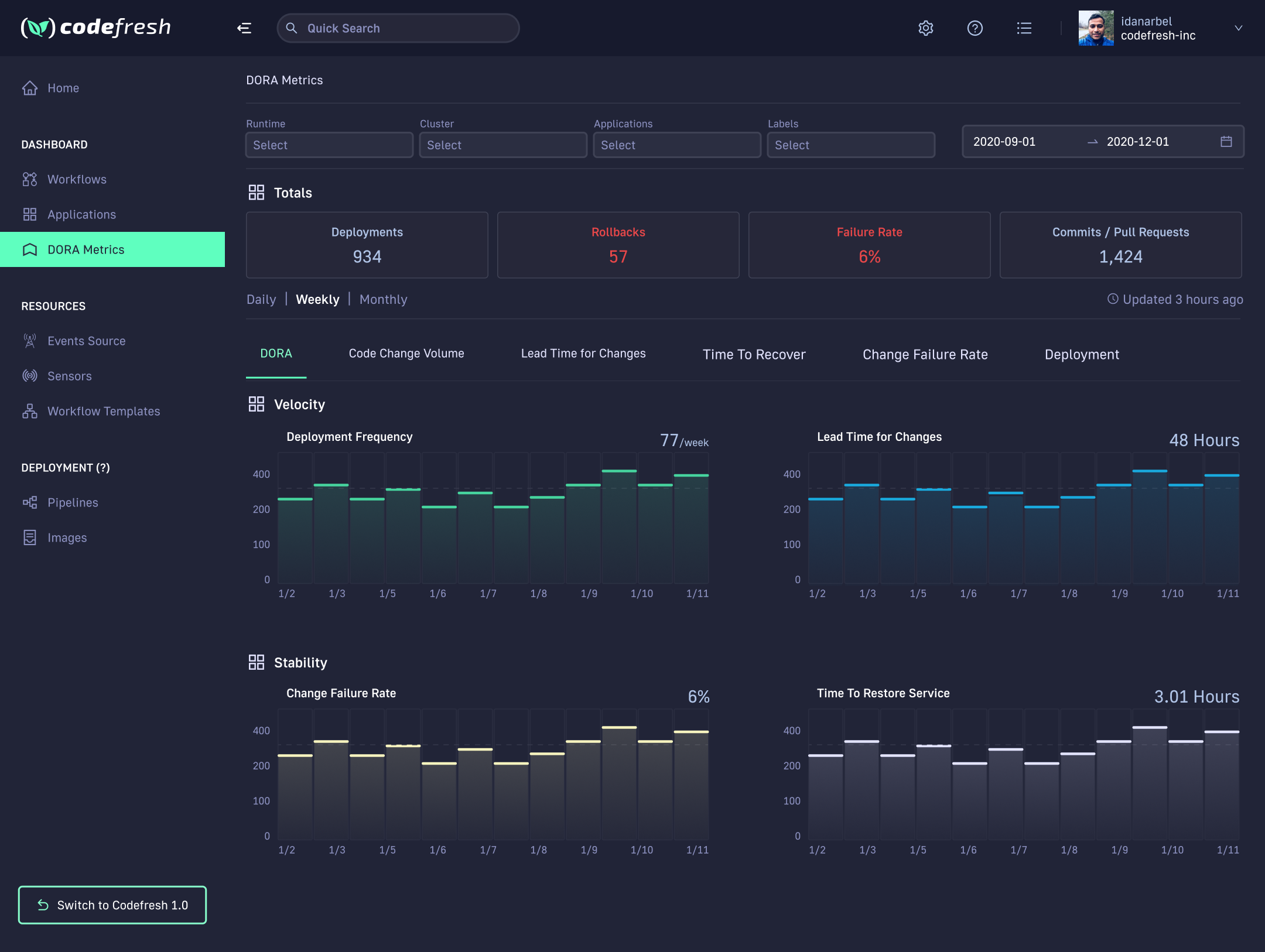Open the Code Change Volume tab
The width and height of the screenshot is (1265, 952).
406,354
